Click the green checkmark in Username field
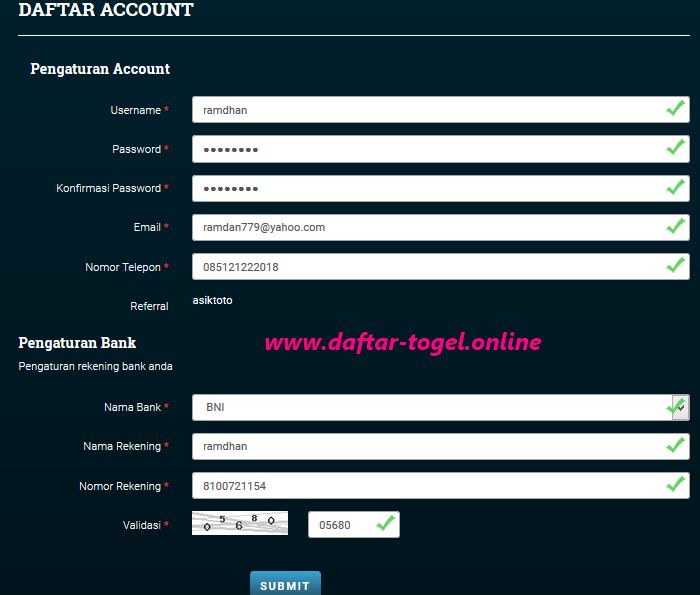Image resolution: width=700 pixels, height=595 pixels. tap(675, 108)
